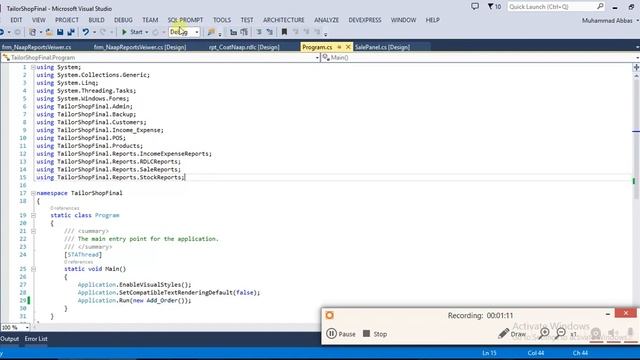Open the ANALYZE menu

327,20
